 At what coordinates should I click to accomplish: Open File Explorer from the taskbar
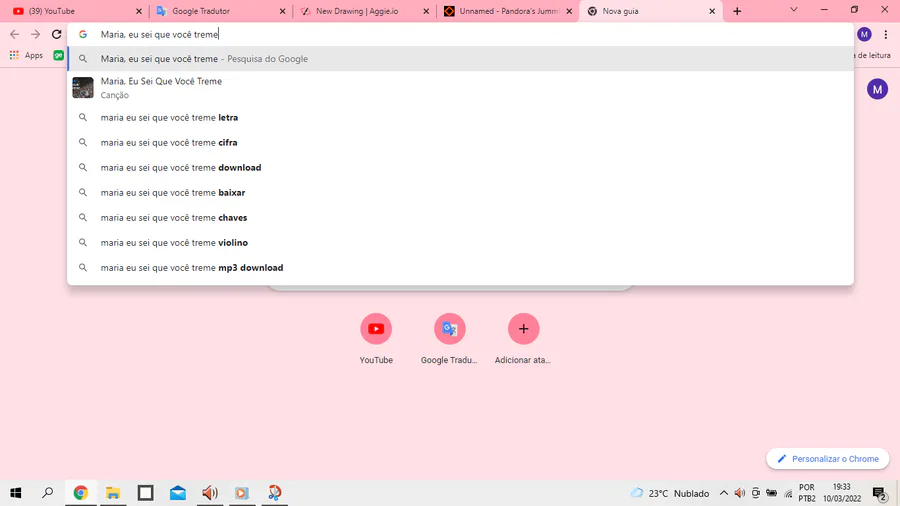113,493
